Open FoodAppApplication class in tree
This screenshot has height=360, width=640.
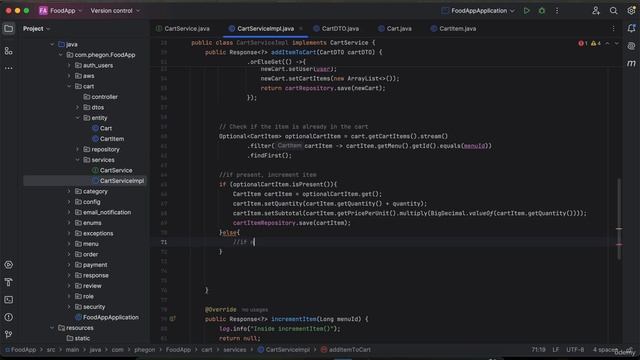[x=107, y=317]
